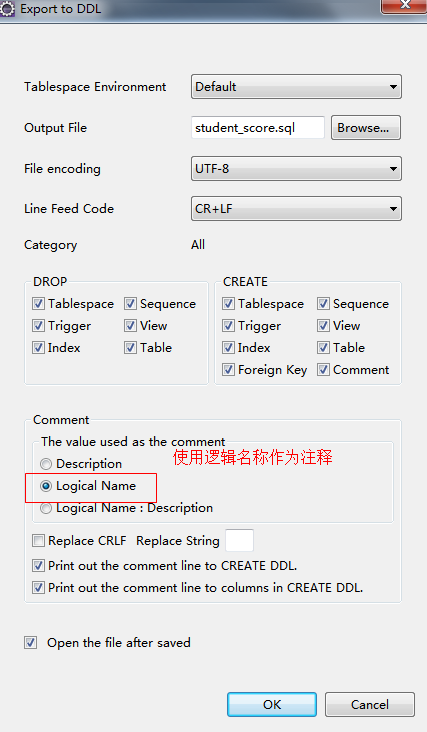Viewport: 427px width, 732px height.
Task: Open the Tablespace Environment dropdown
Action: (296, 86)
